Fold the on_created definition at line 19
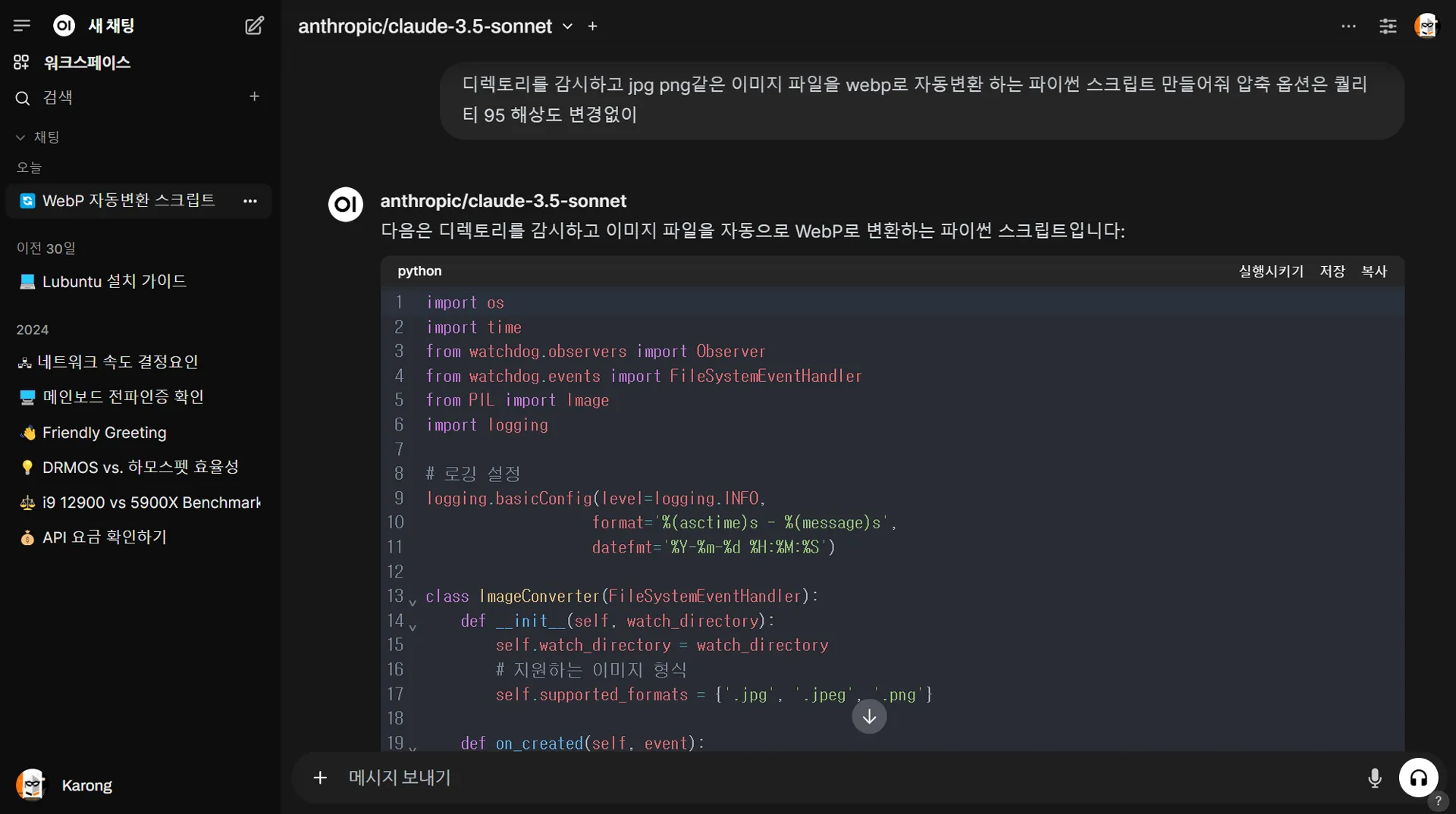Image resolution: width=1456 pixels, height=814 pixels. [x=413, y=748]
